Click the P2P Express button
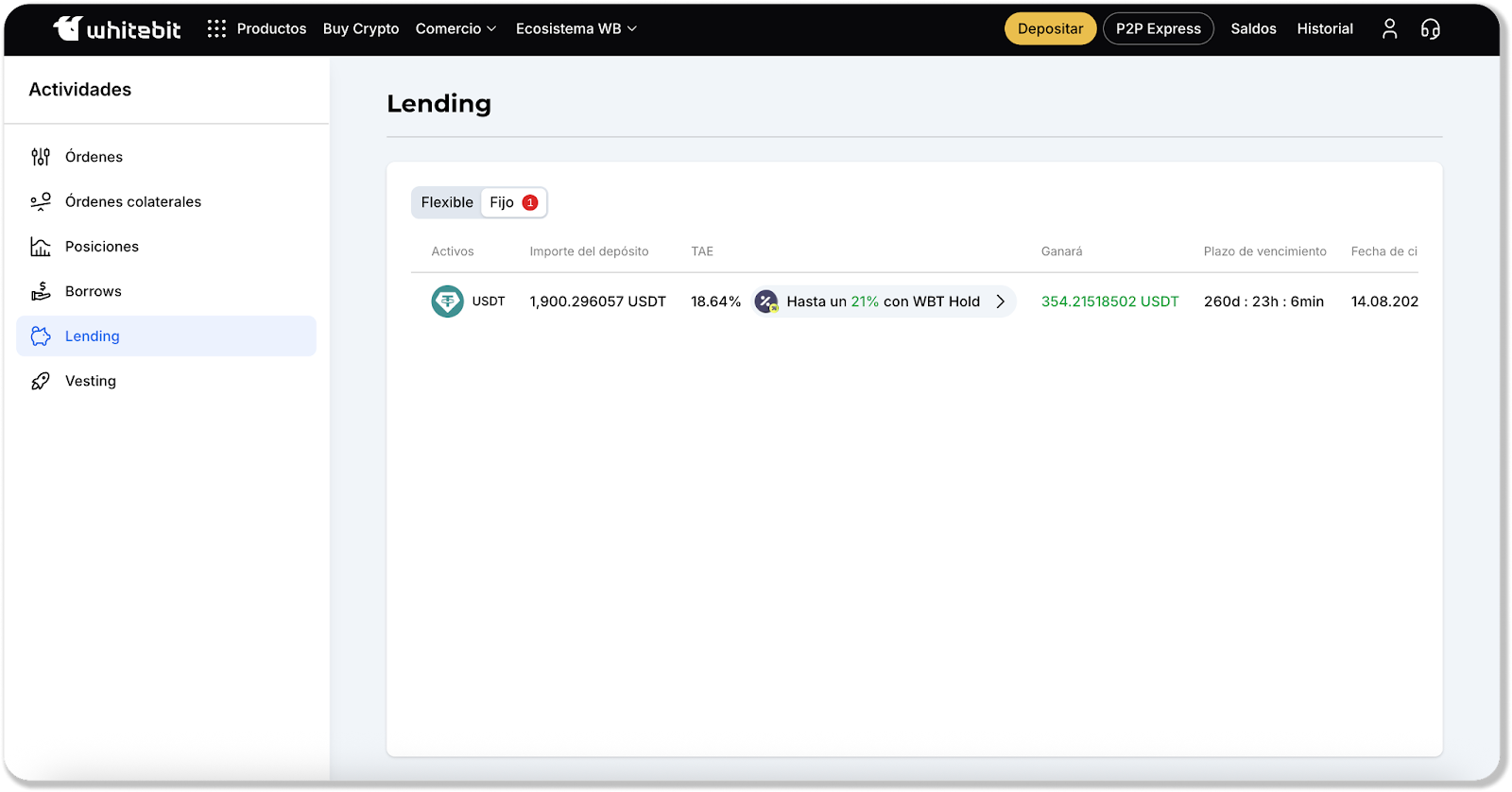This screenshot has width=1512, height=792. 1158,28
